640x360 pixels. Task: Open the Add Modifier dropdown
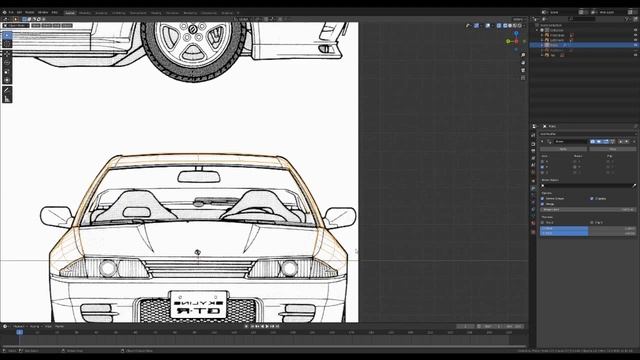coord(588,134)
